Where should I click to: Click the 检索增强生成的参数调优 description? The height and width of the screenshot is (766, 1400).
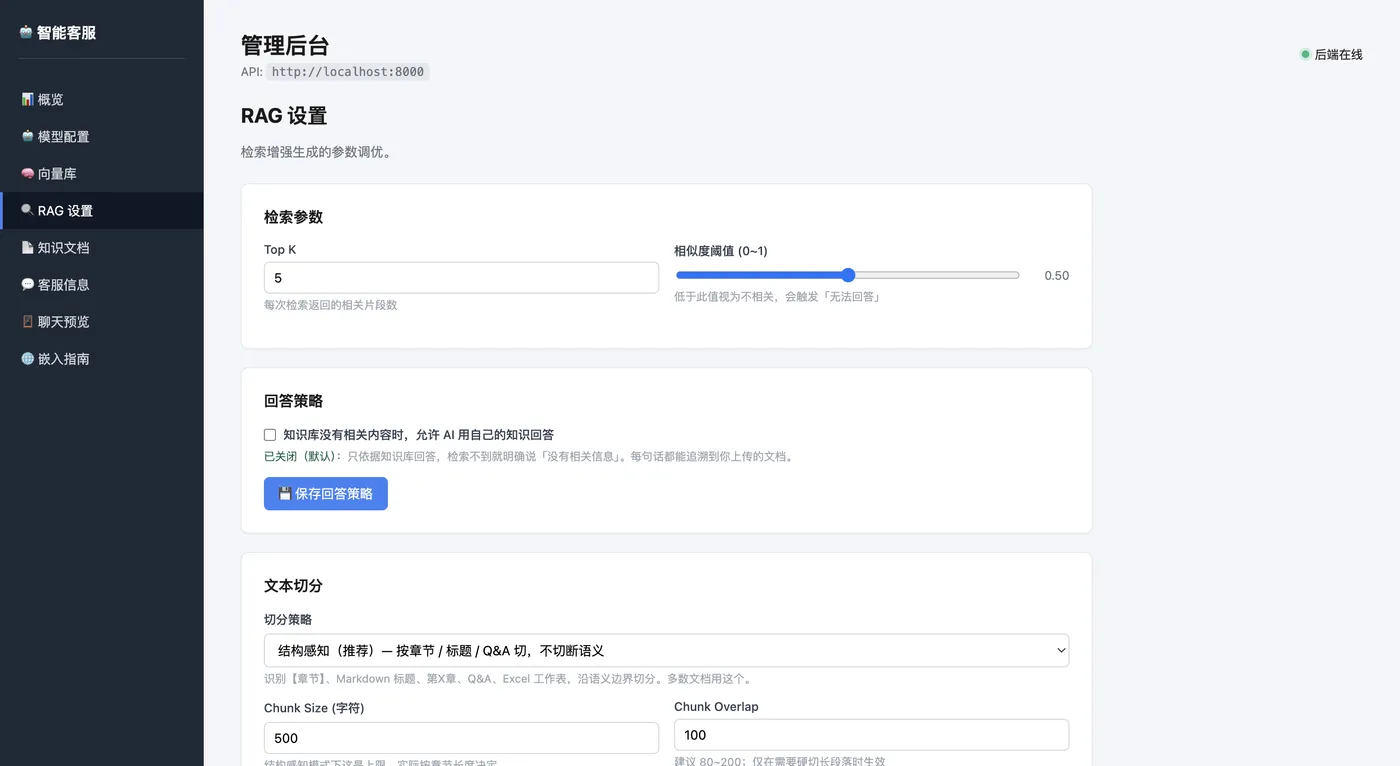tap(316, 152)
